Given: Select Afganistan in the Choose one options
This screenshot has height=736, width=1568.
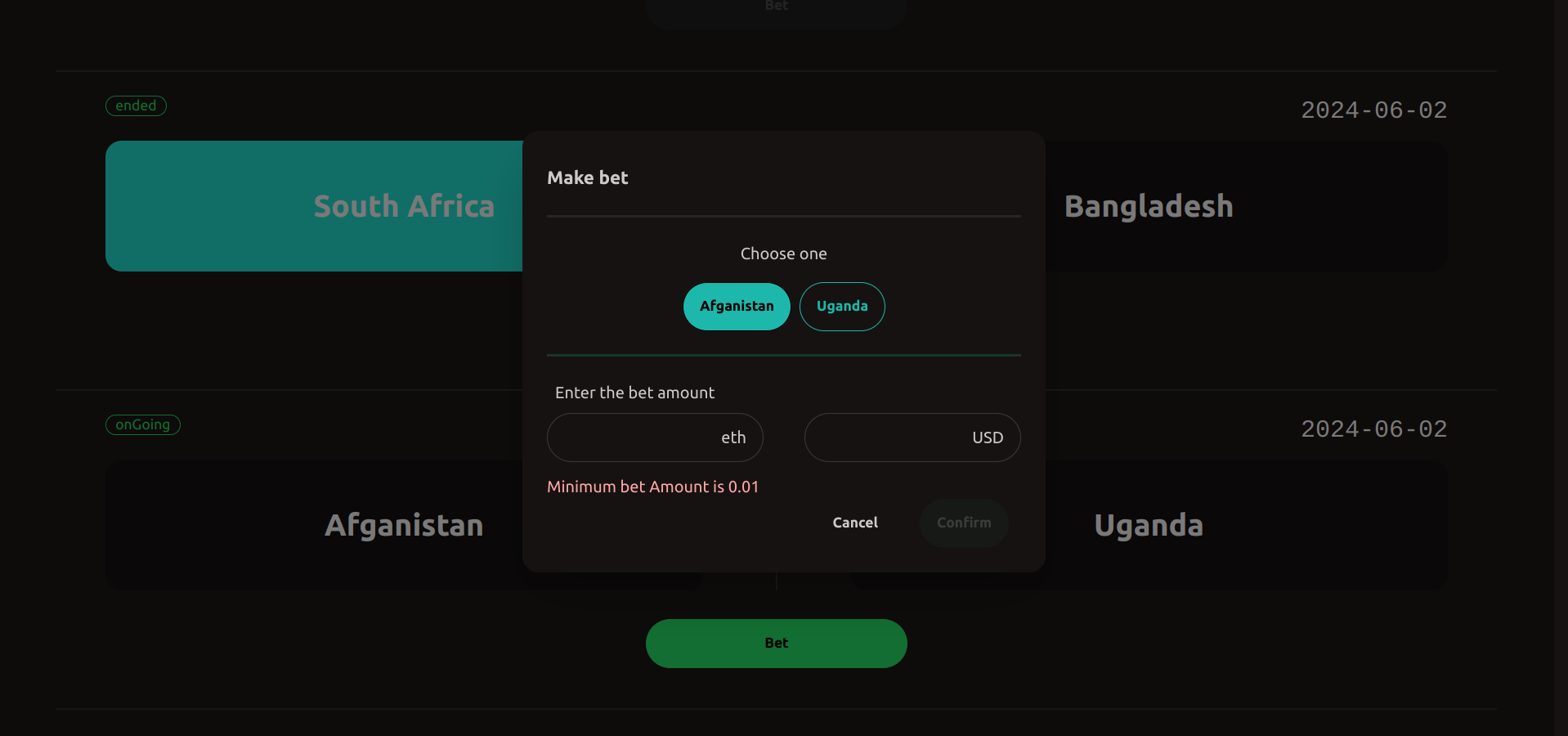Looking at the screenshot, I should tap(737, 307).
